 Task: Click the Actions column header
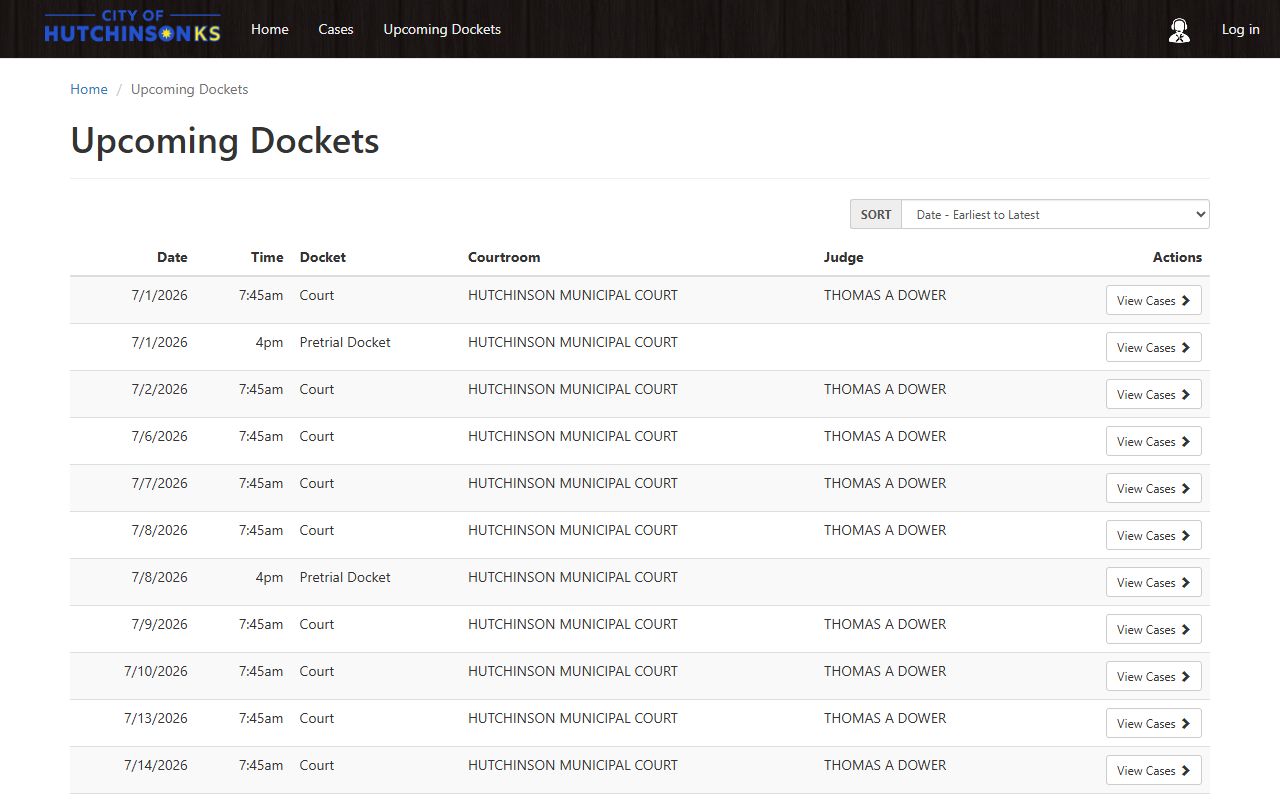(x=1177, y=257)
